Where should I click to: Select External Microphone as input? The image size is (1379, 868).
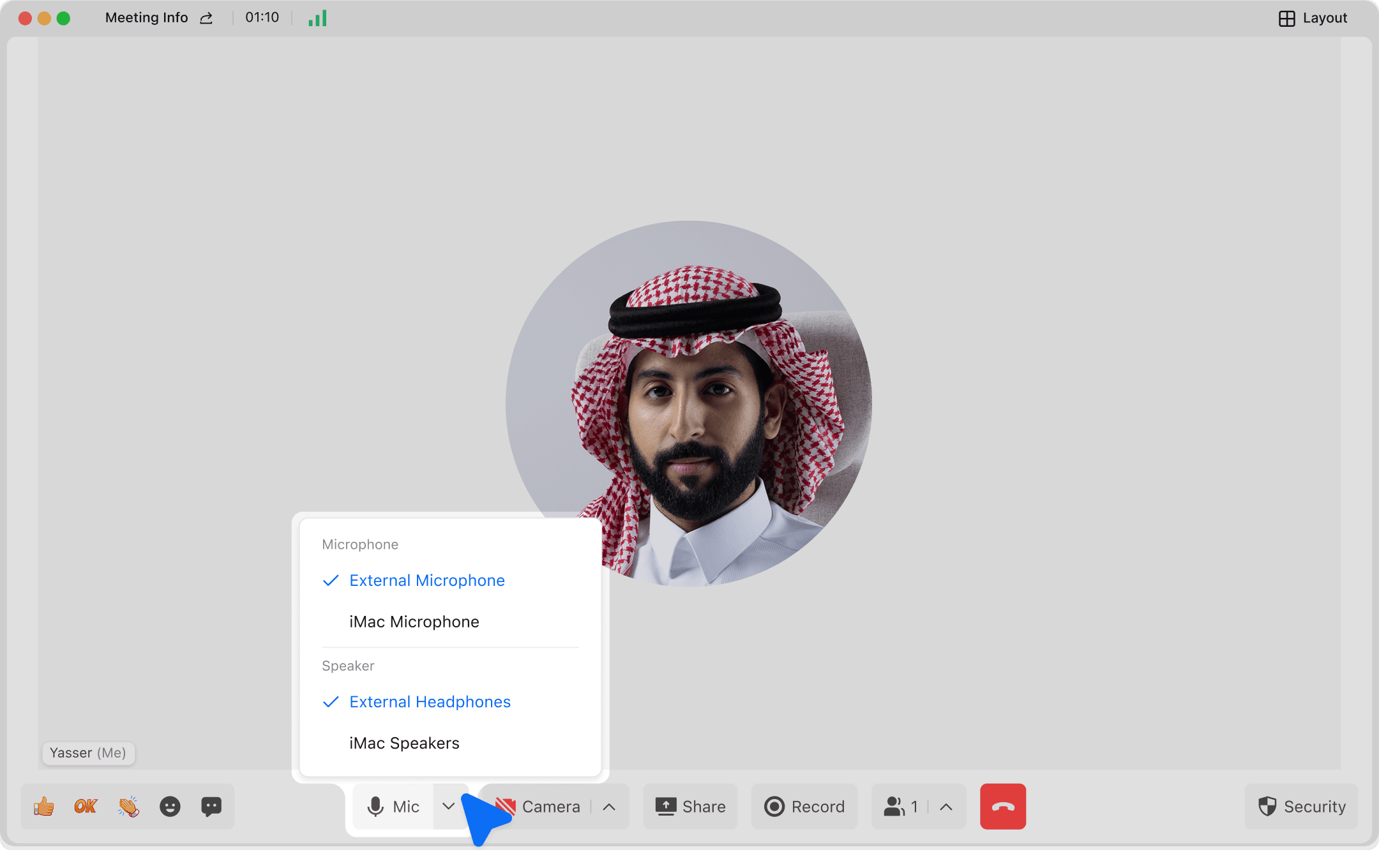tap(426, 580)
